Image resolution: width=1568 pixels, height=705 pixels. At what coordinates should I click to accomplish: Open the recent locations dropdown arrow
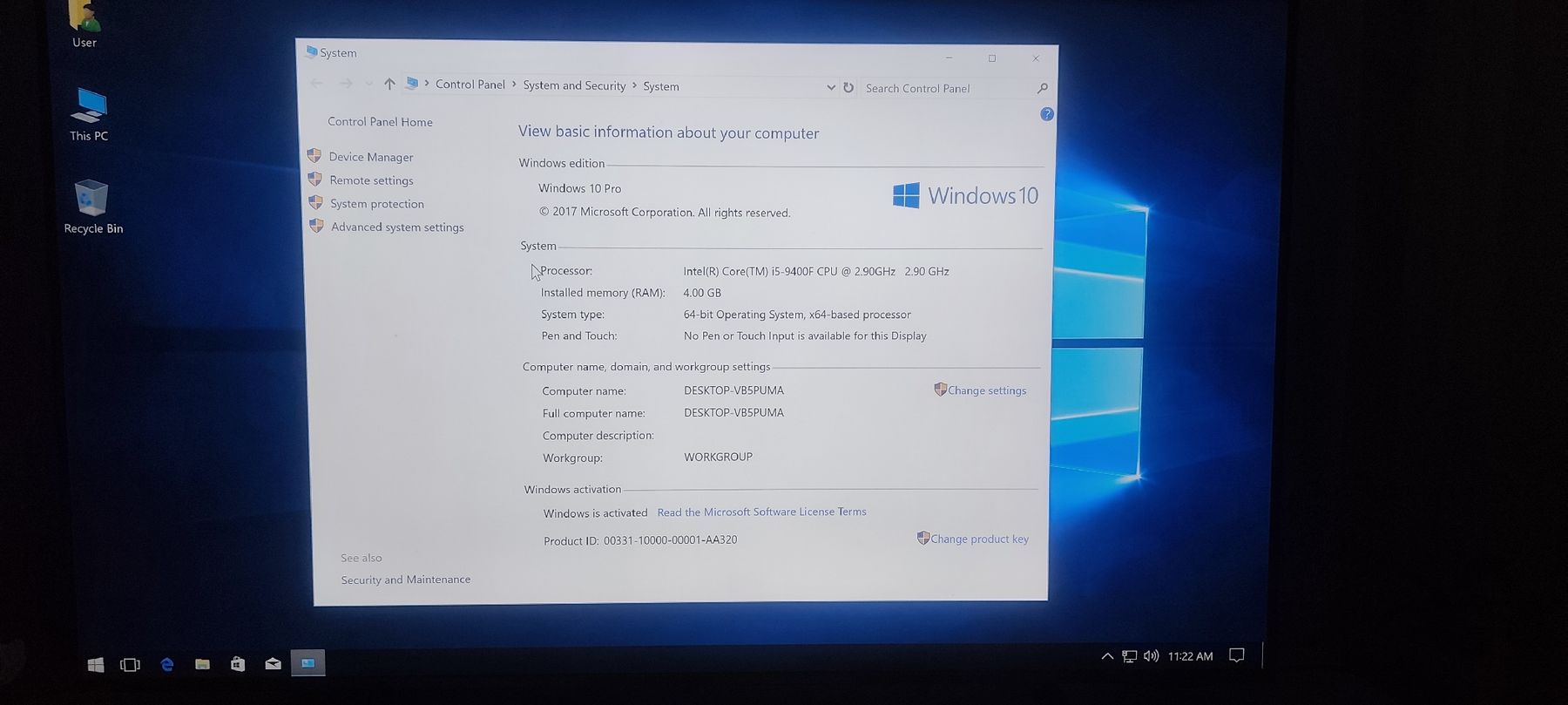pos(368,84)
